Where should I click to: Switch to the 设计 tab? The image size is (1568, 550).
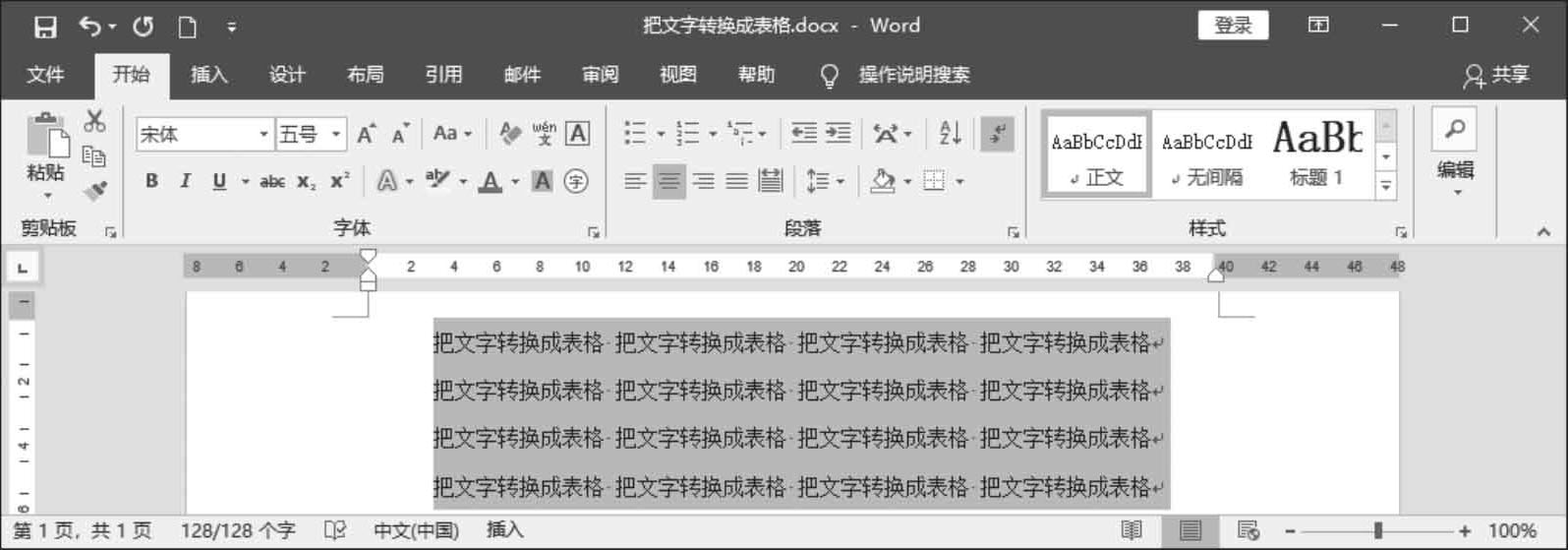(x=287, y=75)
